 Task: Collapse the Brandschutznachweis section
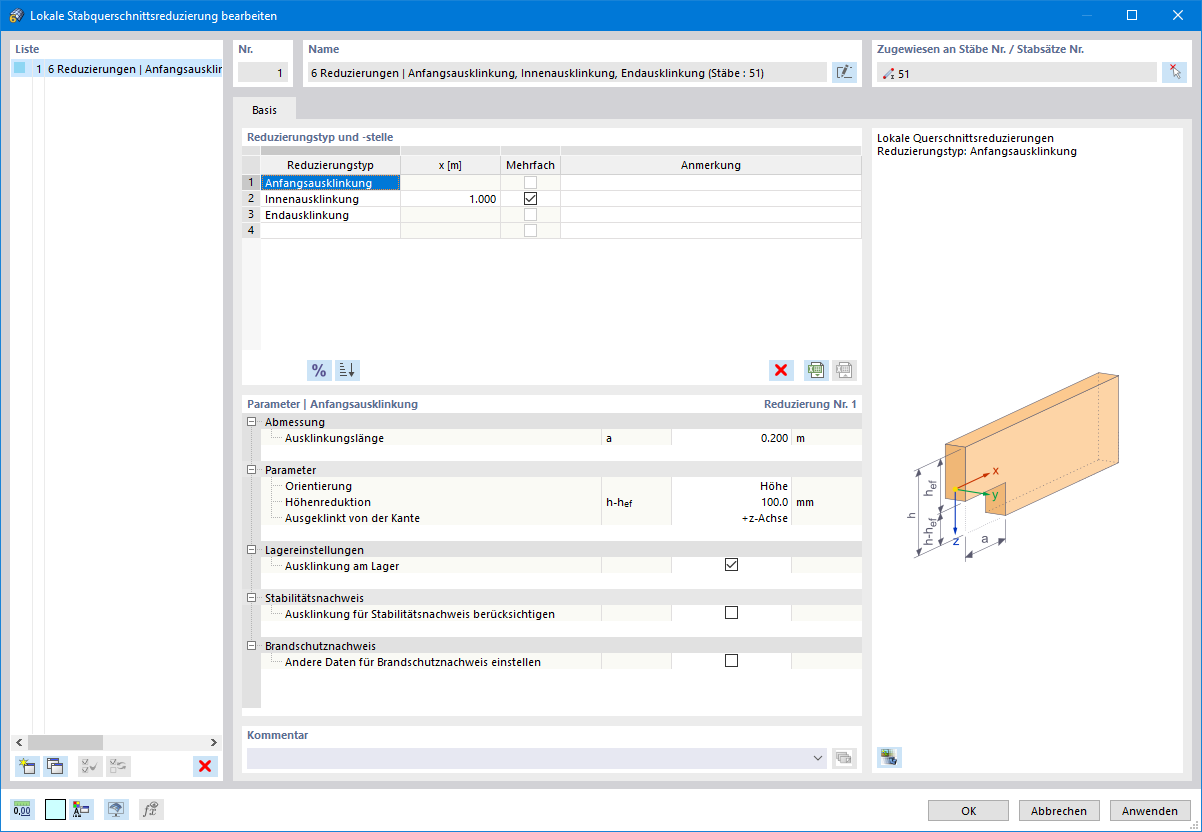(x=252, y=646)
